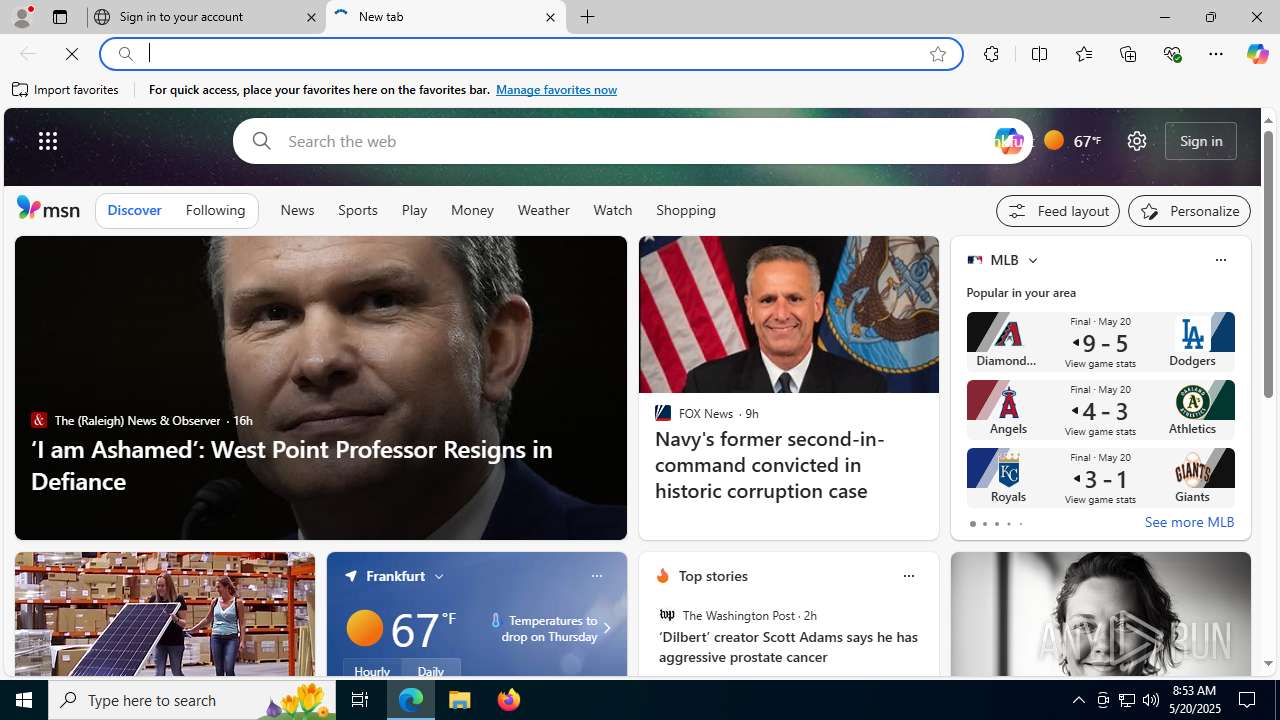Click the taskbar search box
Image resolution: width=1280 pixels, height=720 pixels.
point(191,700)
